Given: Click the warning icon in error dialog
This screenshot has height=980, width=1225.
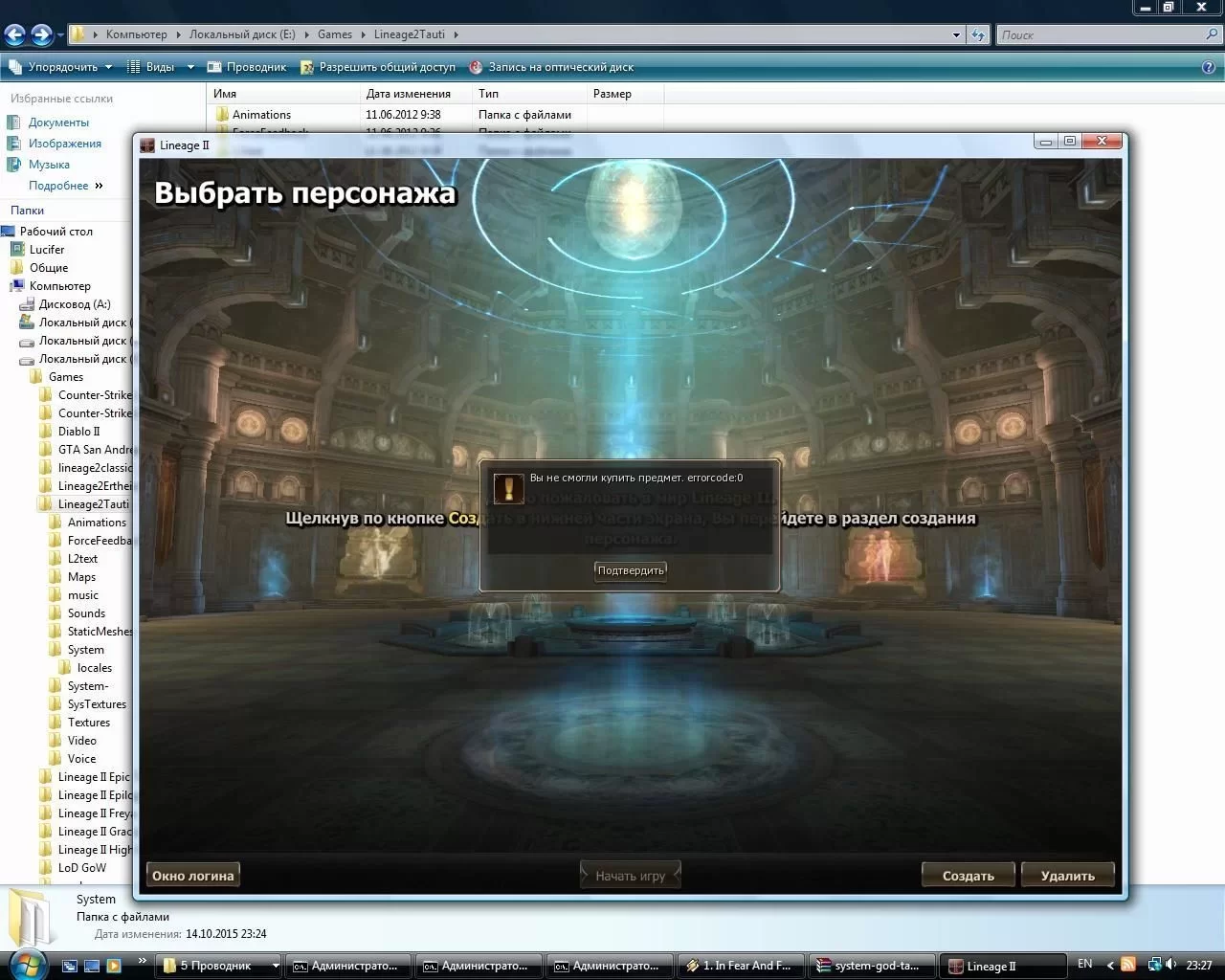Looking at the screenshot, I should [508, 488].
